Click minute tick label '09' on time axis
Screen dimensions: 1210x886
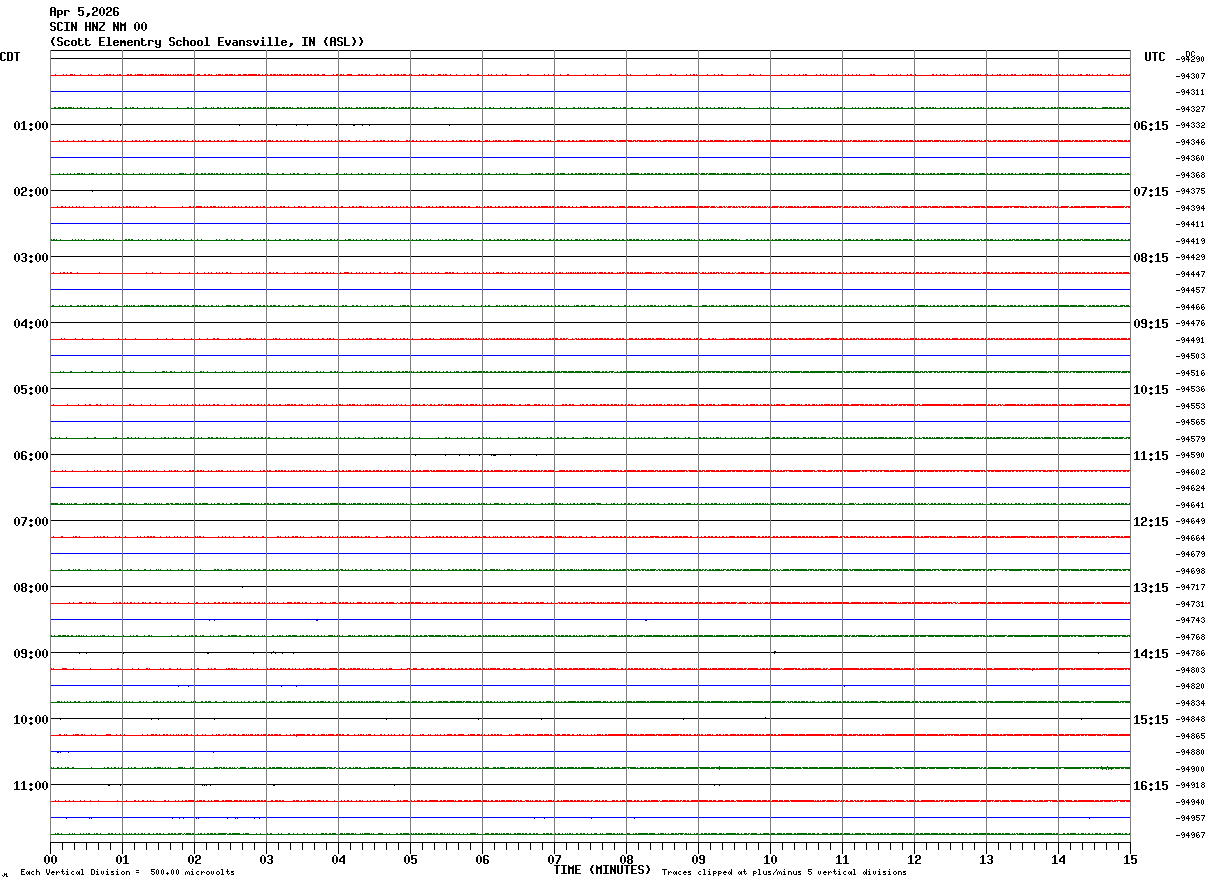[699, 860]
